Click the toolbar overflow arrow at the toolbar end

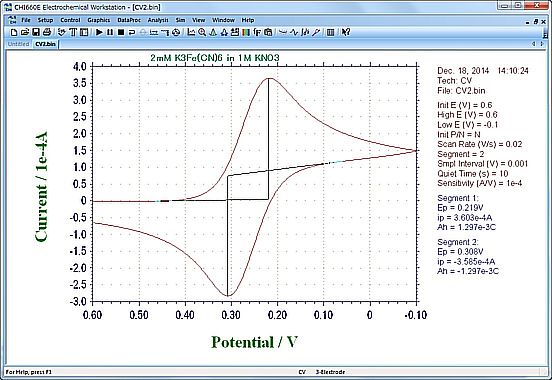pyautogui.click(x=545, y=34)
